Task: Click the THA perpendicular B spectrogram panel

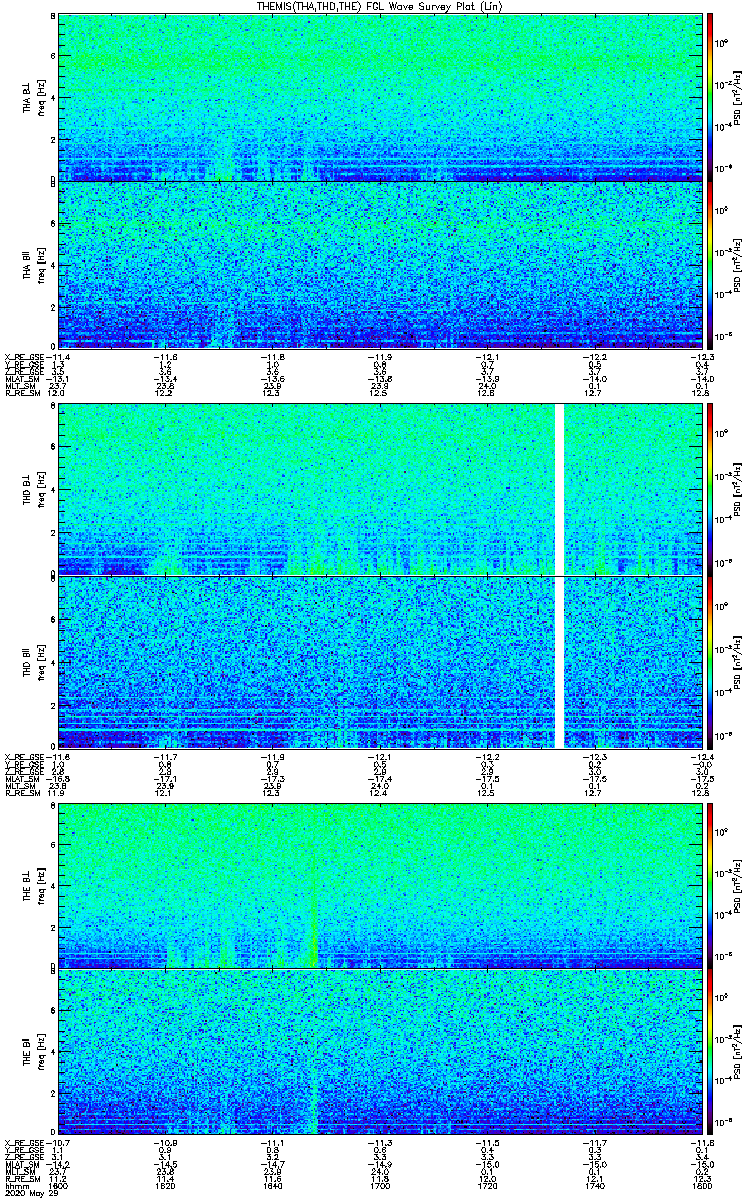Action: tap(380, 97)
